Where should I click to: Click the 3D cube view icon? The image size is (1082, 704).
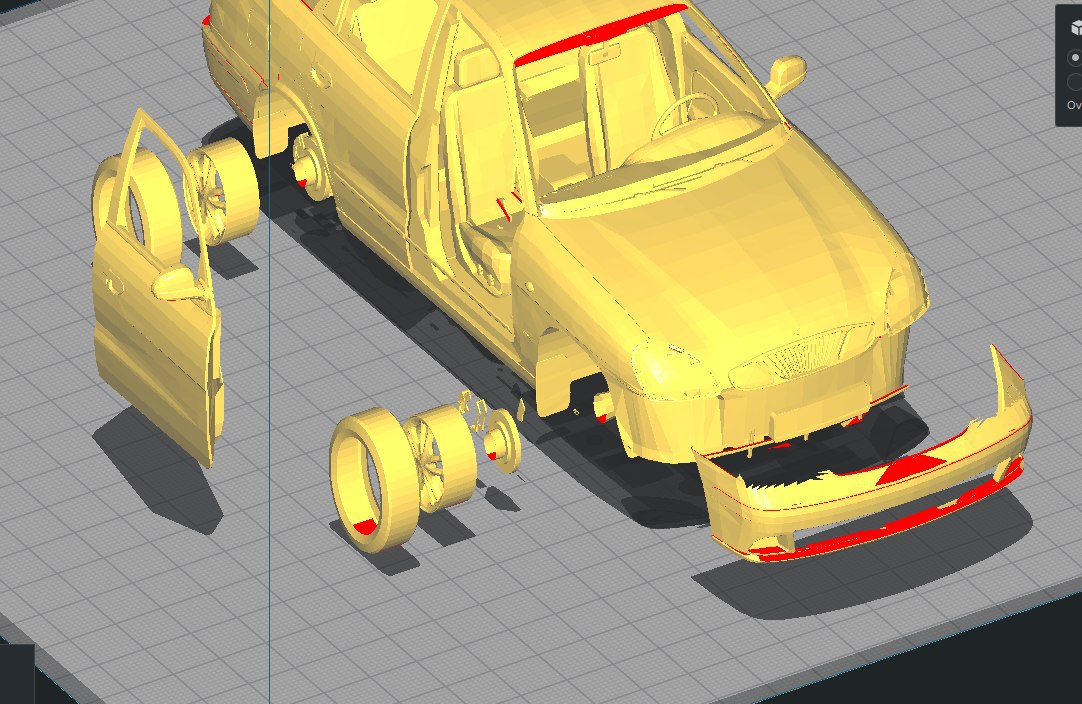tap(1076, 27)
